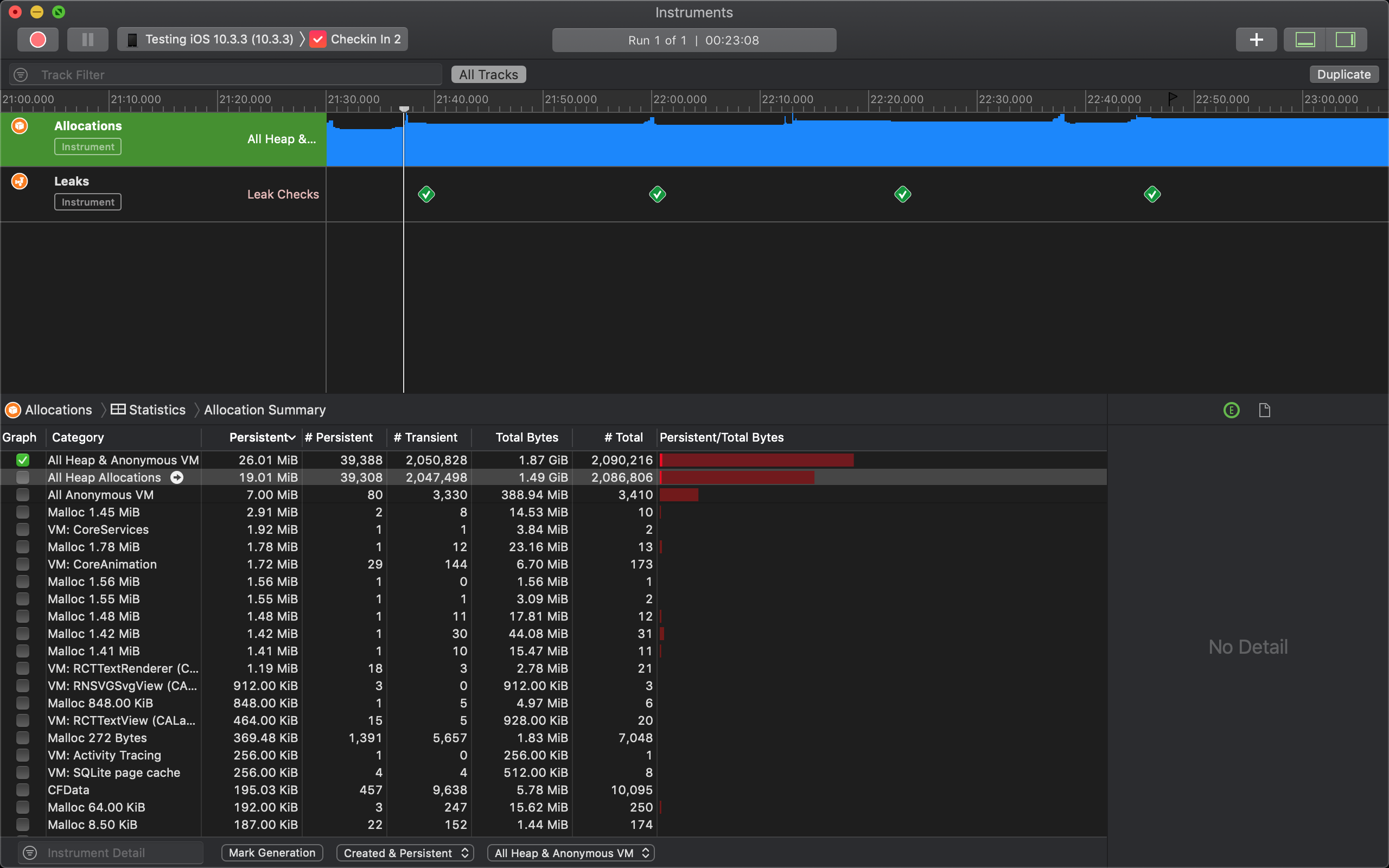Open the Allocations breadcrumb menu
This screenshot has height=868, width=1389.
click(x=49, y=410)
